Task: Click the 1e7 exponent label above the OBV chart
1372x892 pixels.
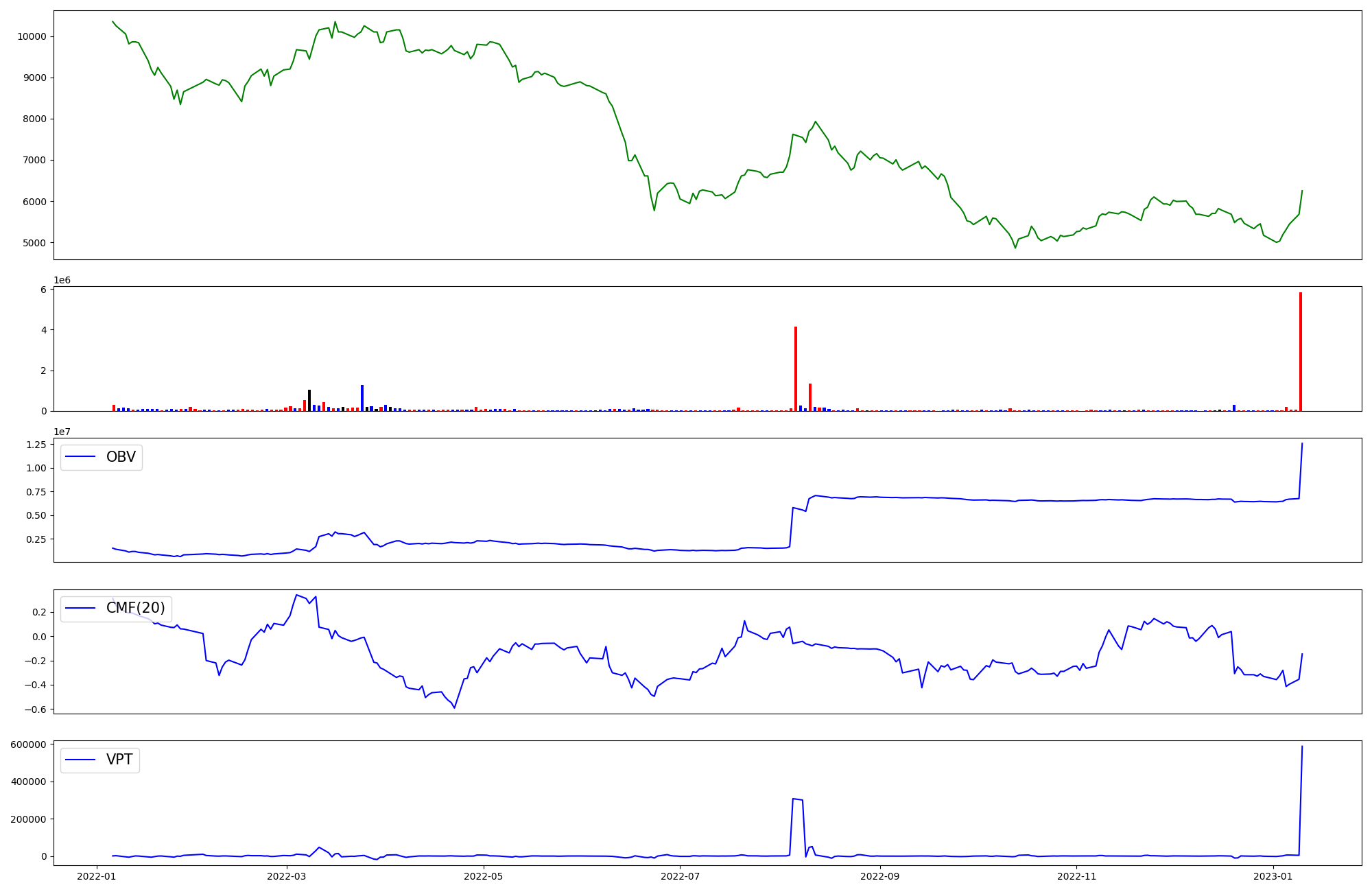Action: pos(62,432)
